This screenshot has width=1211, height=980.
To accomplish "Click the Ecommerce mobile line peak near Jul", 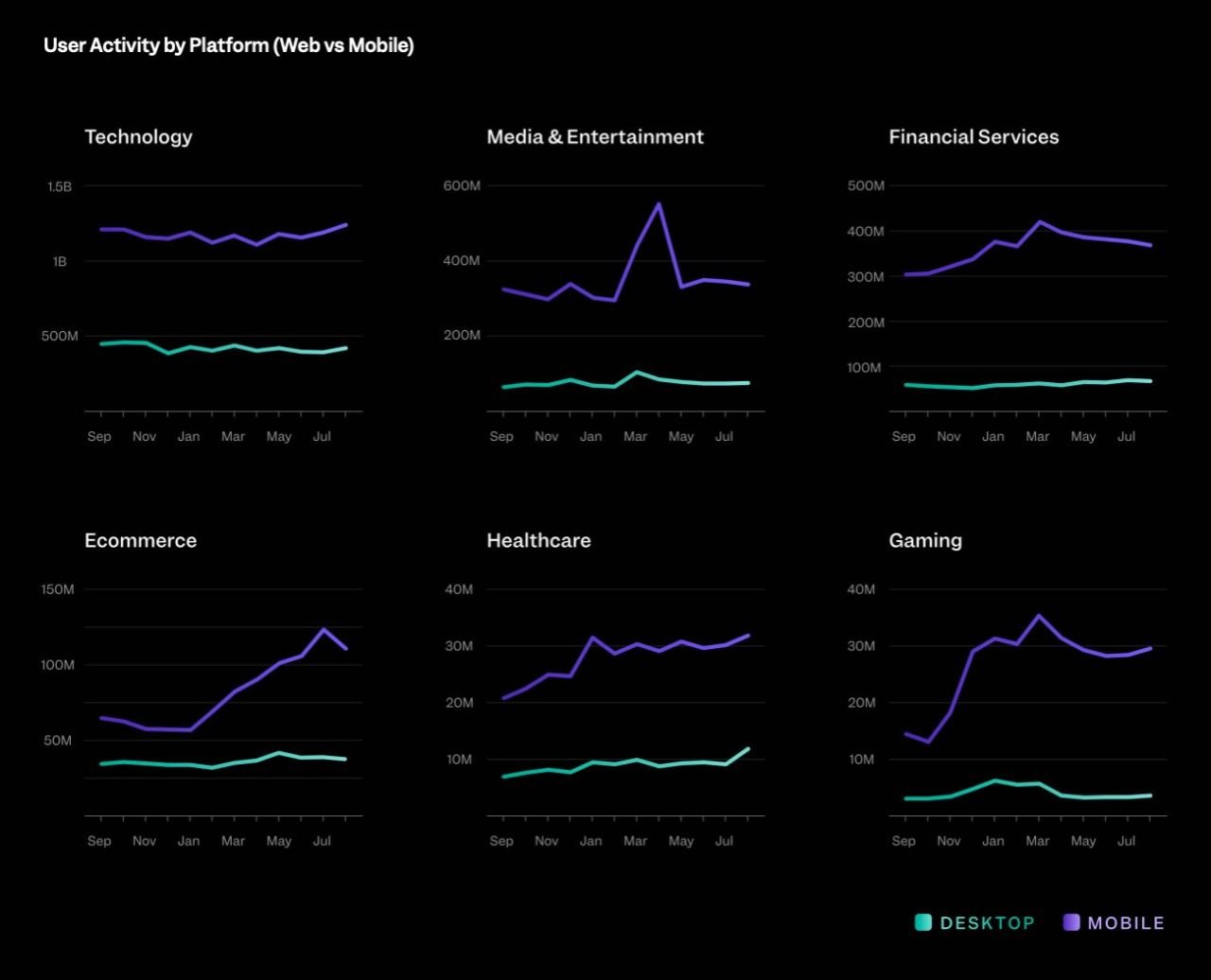I will click(x=324, y=629).
